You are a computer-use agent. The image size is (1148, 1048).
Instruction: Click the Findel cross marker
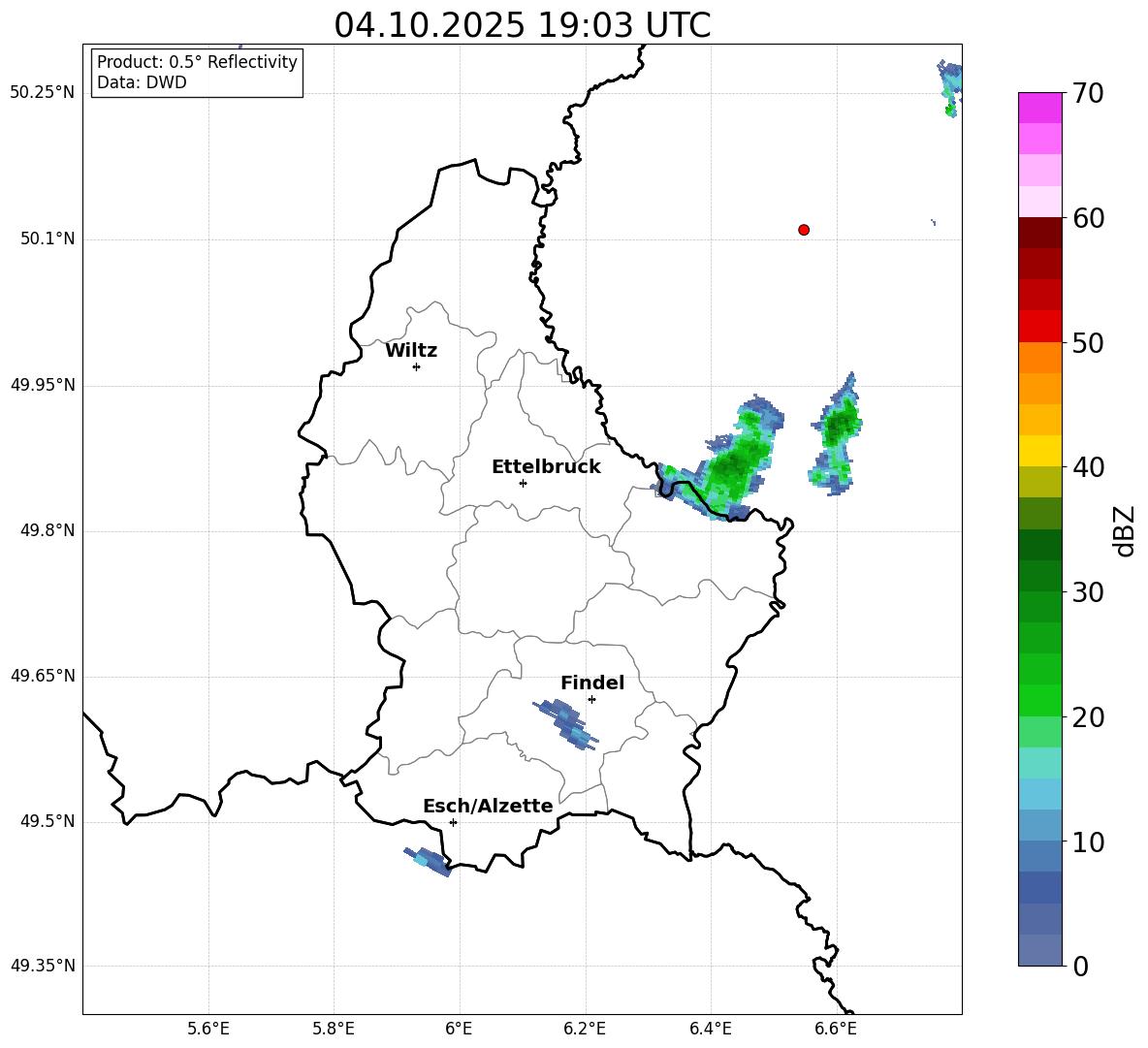(591, 700)
